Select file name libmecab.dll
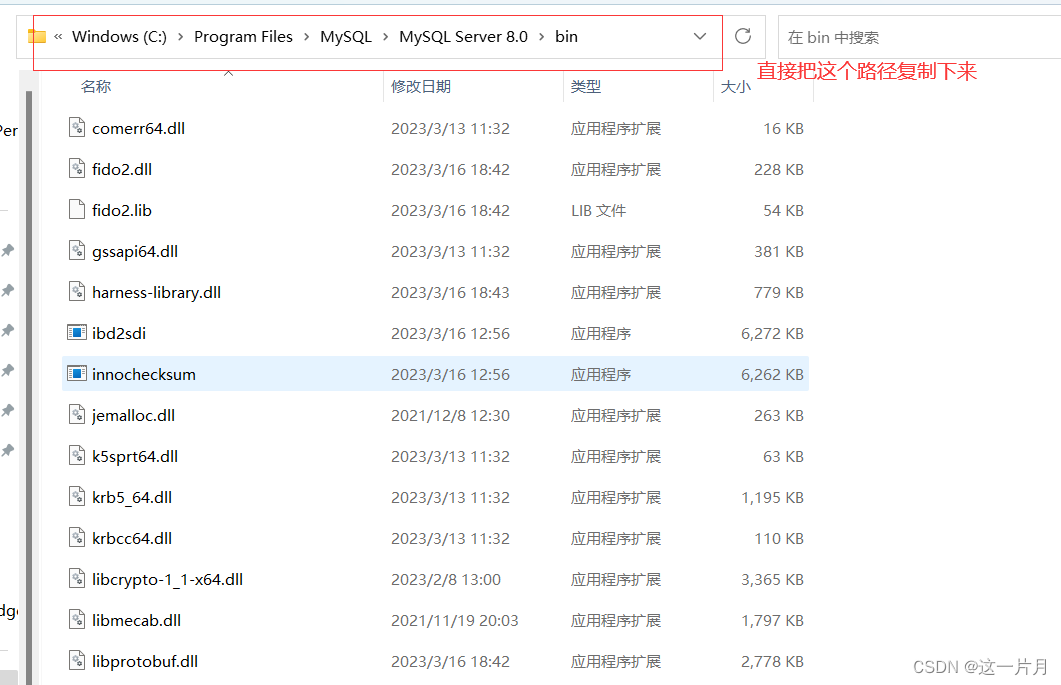Viewport: 1061px width, 685px height. (x=137, y=620)
